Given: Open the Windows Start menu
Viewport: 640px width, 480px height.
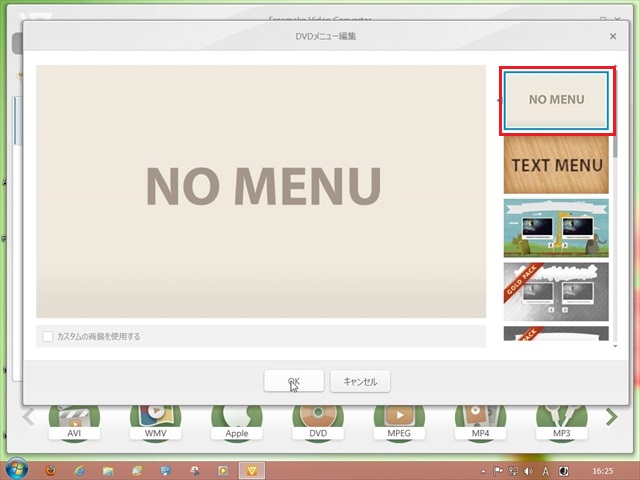Looking at the screenshot, I should click(x=17, y=469).
